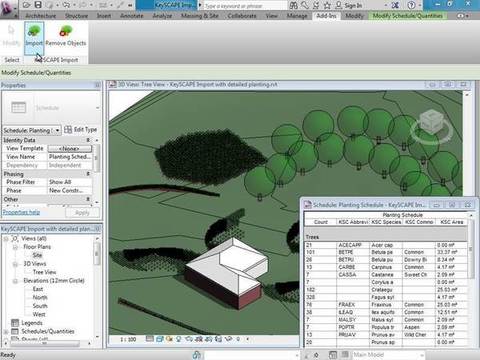Collapse the Identity Data section
The image size is (480, 360).
pos(88,140)
